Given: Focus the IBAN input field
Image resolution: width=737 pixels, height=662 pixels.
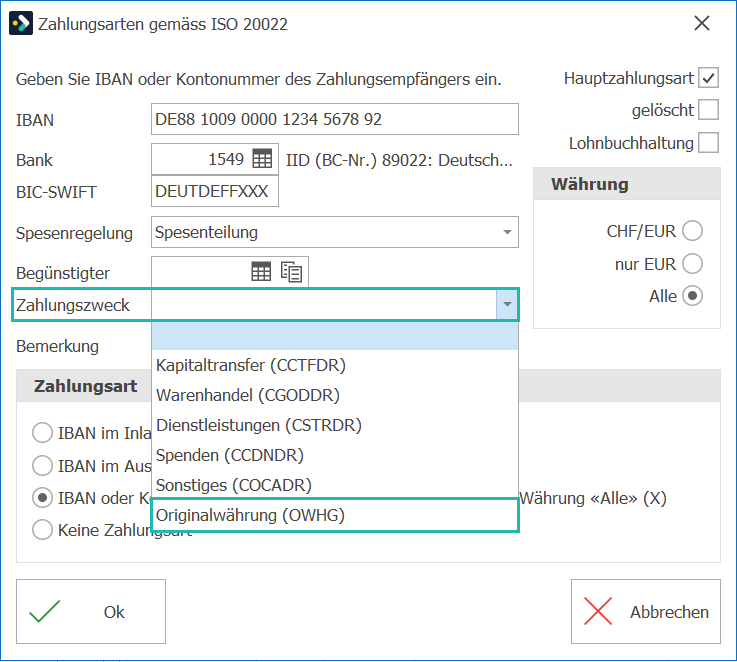Looking at the screenshot, I should pyautogui.click(x=335, y=119).
